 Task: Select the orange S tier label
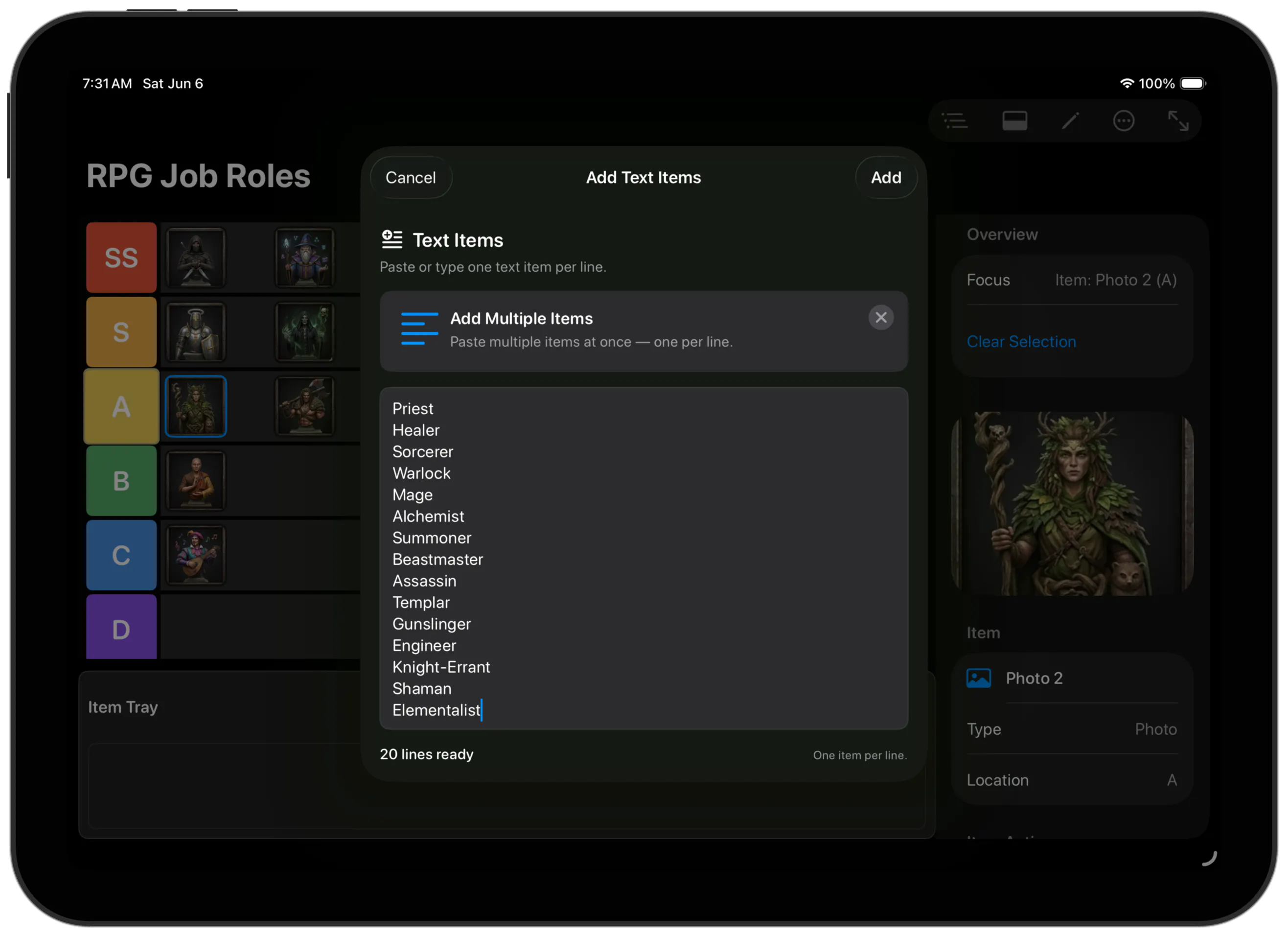coord(121,332)
